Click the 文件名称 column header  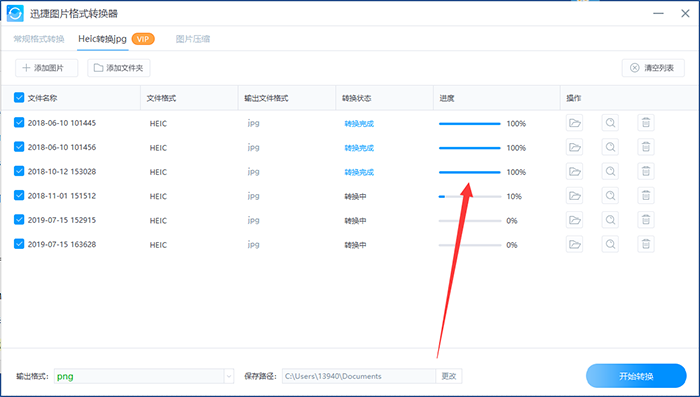point(42,98)
